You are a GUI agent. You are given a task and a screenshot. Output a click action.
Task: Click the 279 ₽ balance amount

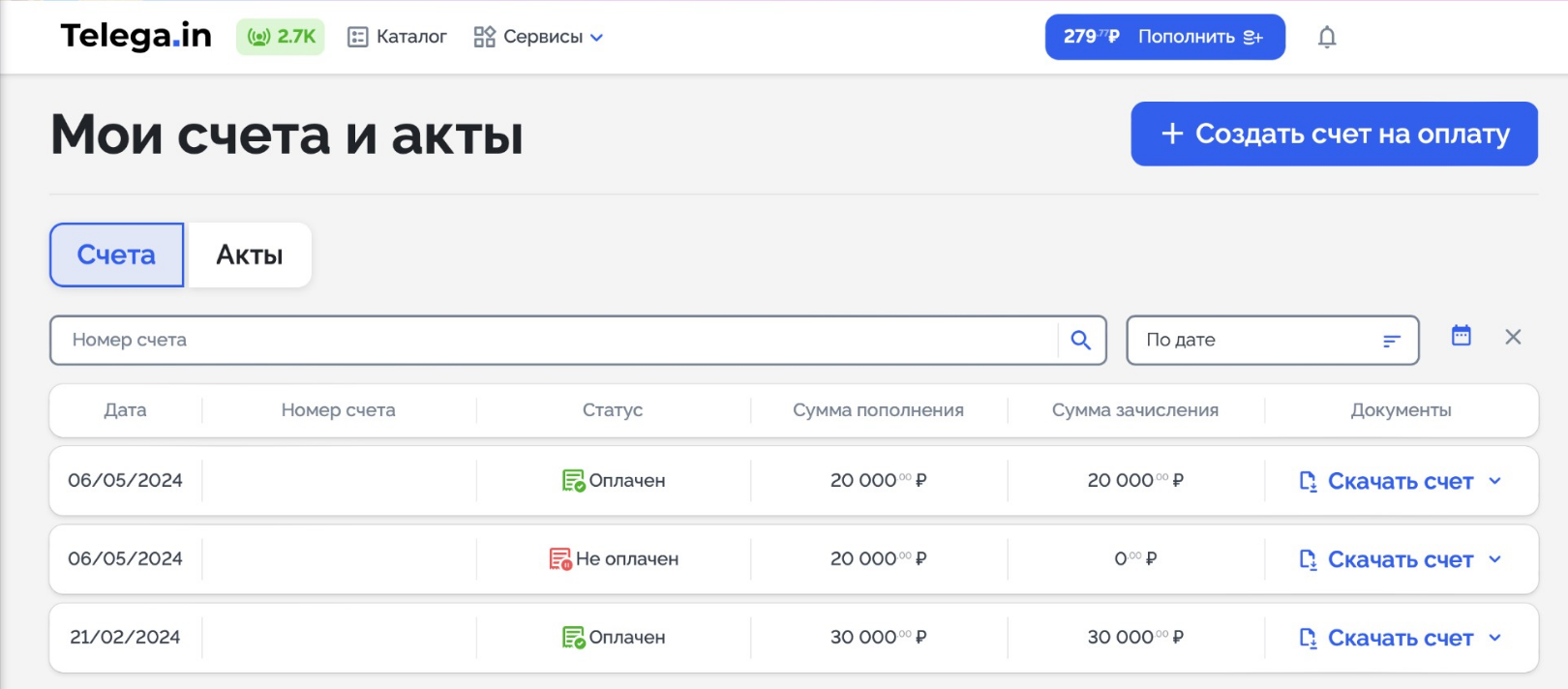pos(1091,37)
